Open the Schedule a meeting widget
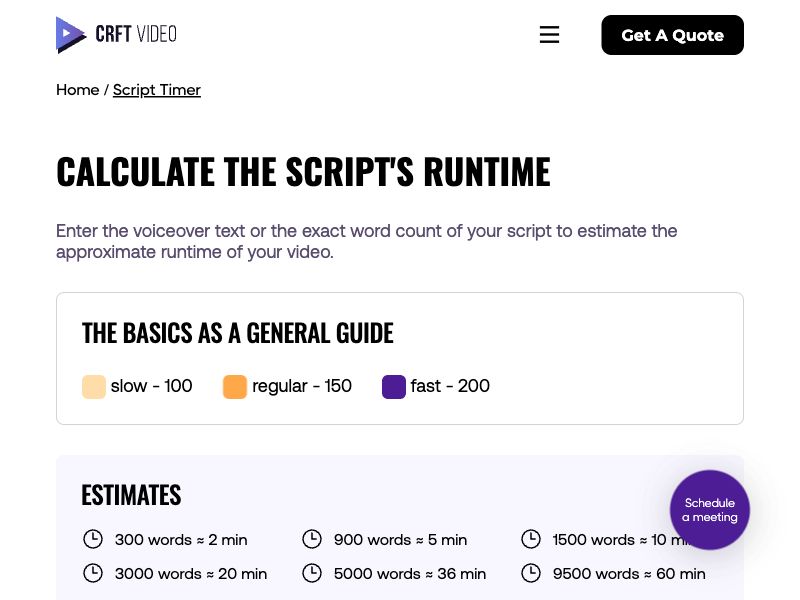Image resolution: width=800 pixels, height=600 pixels. [710, 510]
